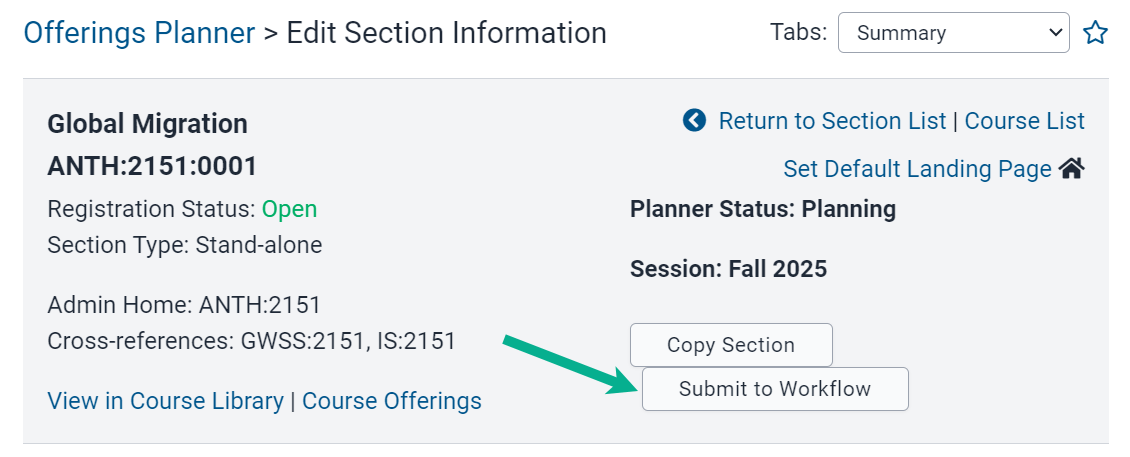Open the Course Offerings link

coord(391,401)
